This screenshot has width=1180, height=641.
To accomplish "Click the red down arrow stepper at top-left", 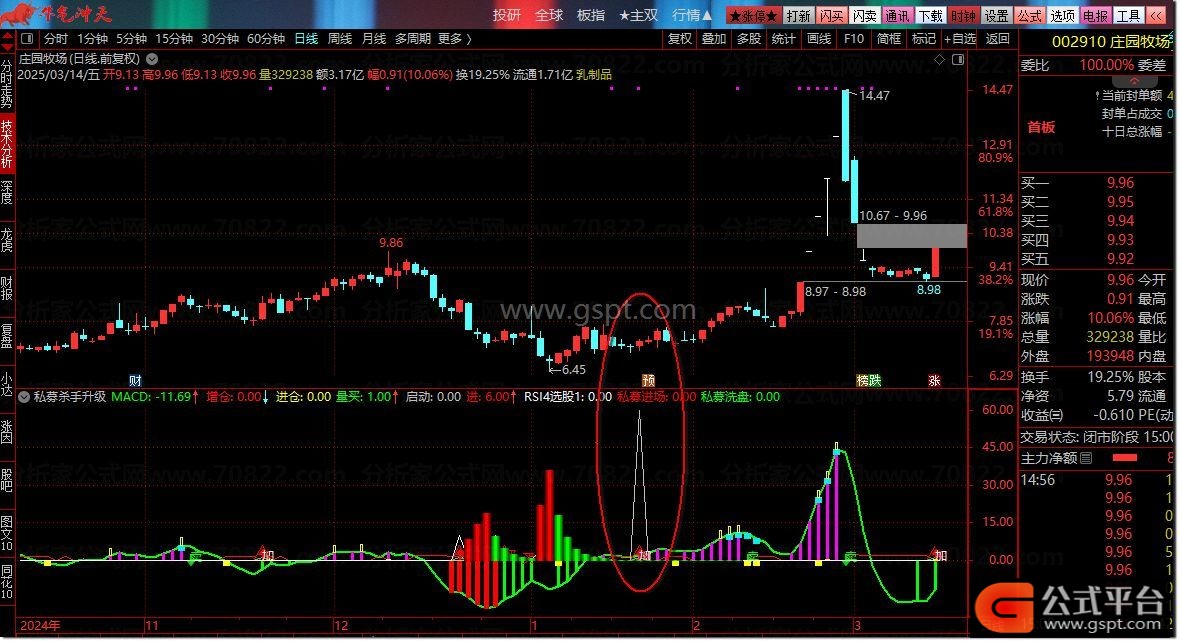I will [x=7, y=47].
